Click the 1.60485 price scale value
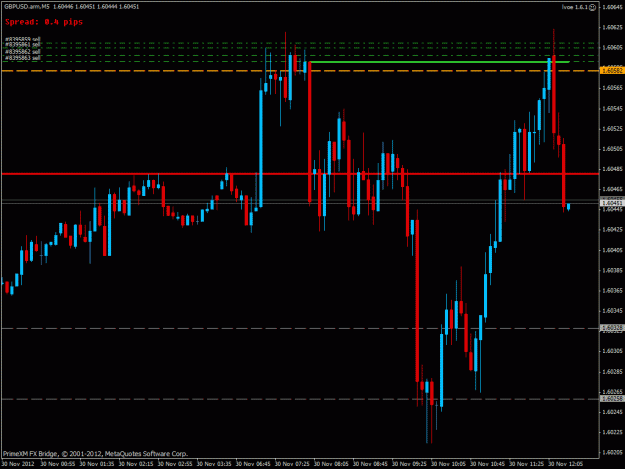Image resolution: width=625 pixels, height=469 pixels. coord(612,169)
